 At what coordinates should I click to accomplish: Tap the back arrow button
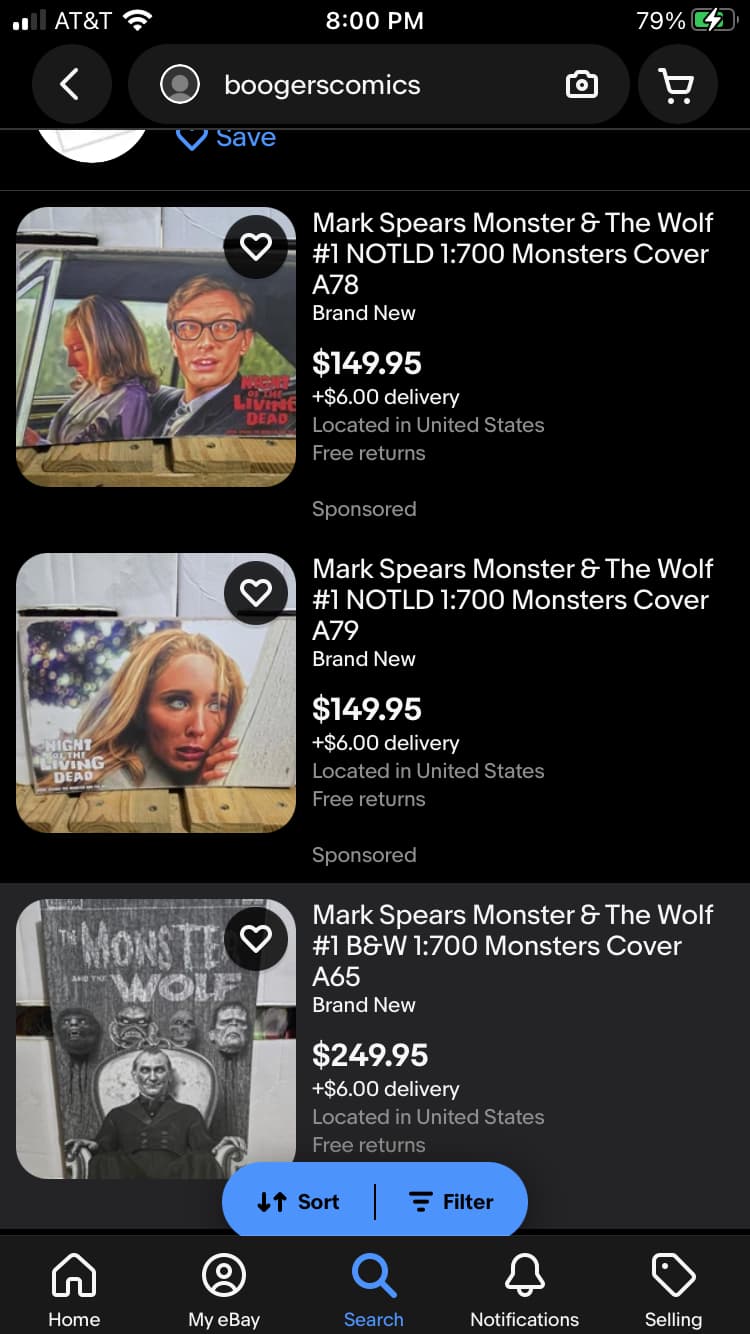pyautogui.click(x=71, y=85)
